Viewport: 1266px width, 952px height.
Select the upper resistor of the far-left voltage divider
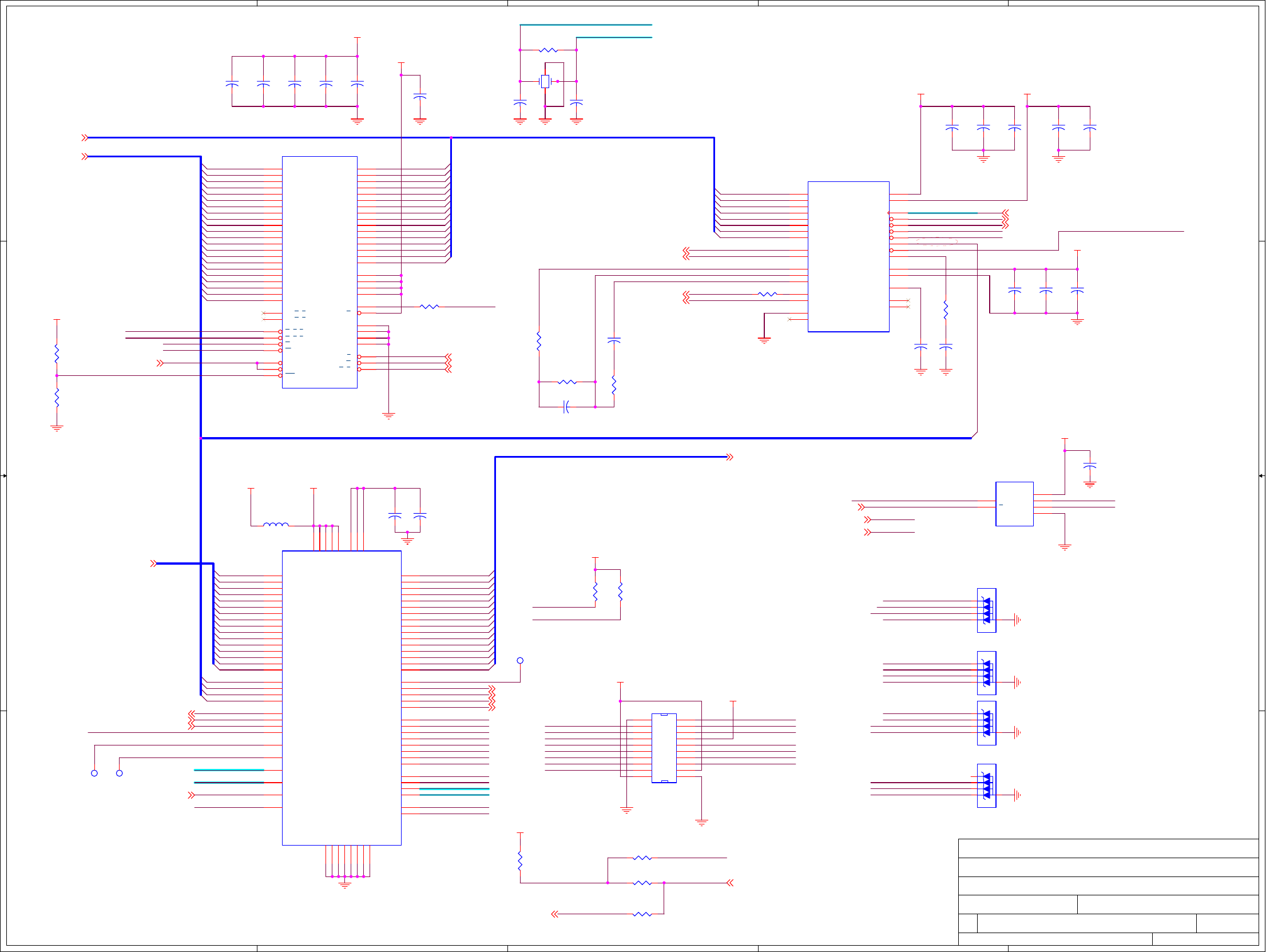tap(57, 354)
